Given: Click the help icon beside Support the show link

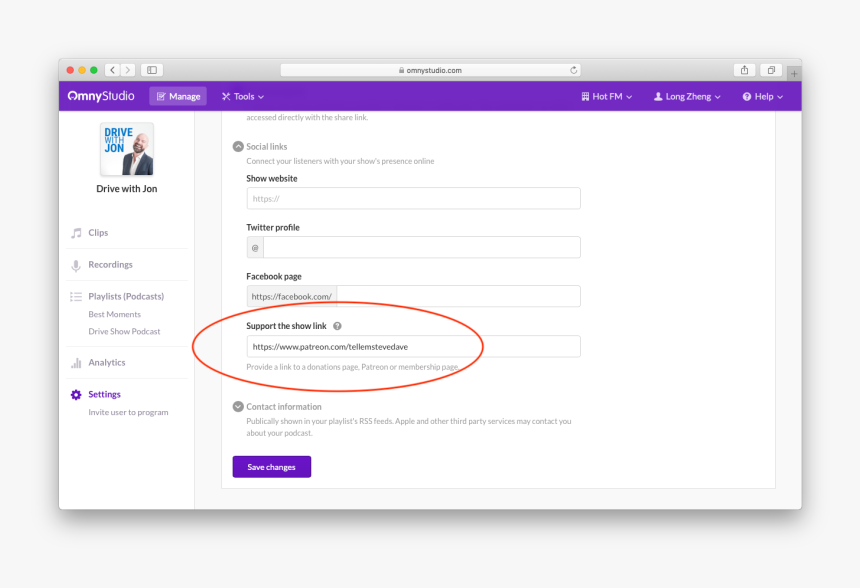Looking at the screenshot, I should [338, 326].
